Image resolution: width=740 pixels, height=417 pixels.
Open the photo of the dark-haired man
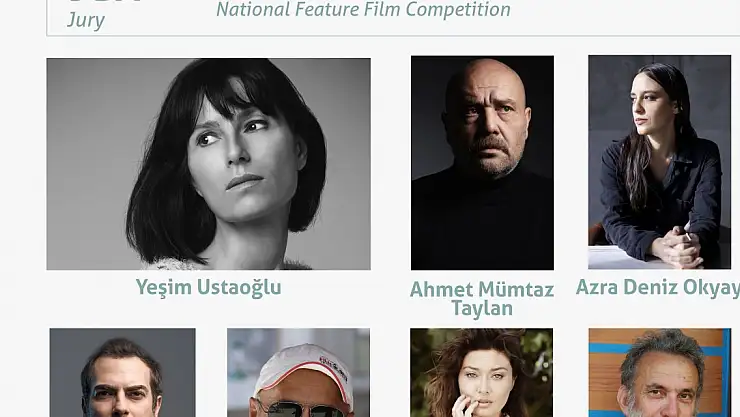[x=122, y=373]
